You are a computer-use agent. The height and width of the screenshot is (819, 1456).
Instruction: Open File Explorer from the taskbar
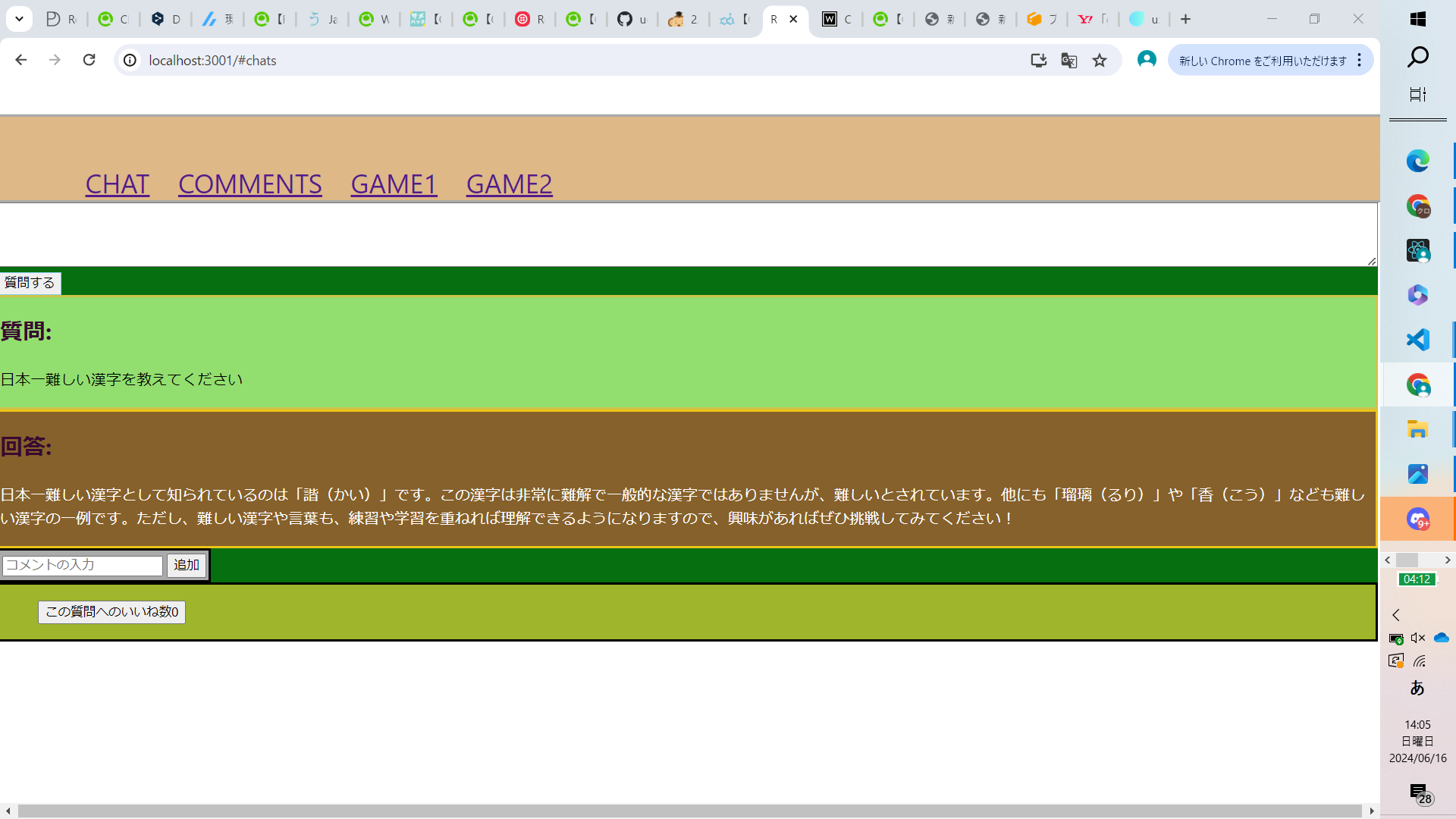(1417, 429)
